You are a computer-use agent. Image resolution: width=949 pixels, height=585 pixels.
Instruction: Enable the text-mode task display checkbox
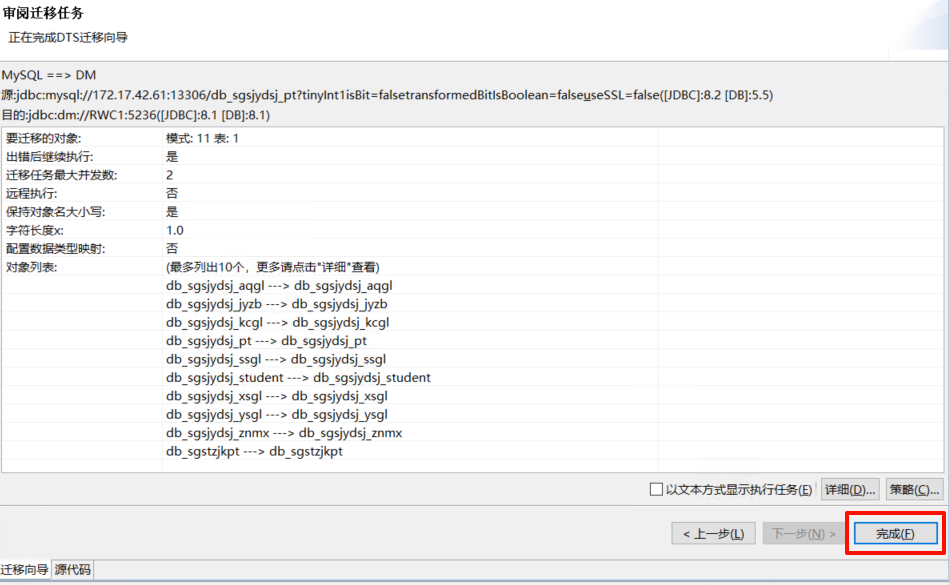pyautogui.click(x=656, y=490)
